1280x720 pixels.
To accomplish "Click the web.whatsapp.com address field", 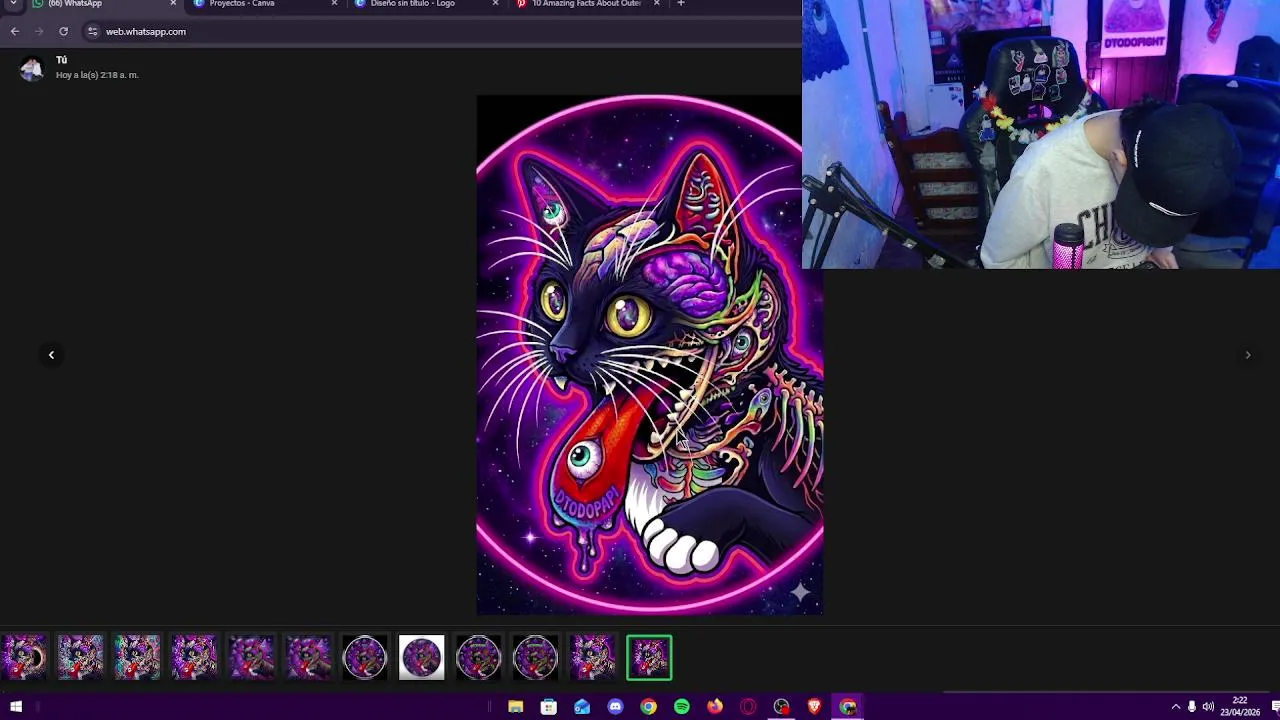I will 440,31.
